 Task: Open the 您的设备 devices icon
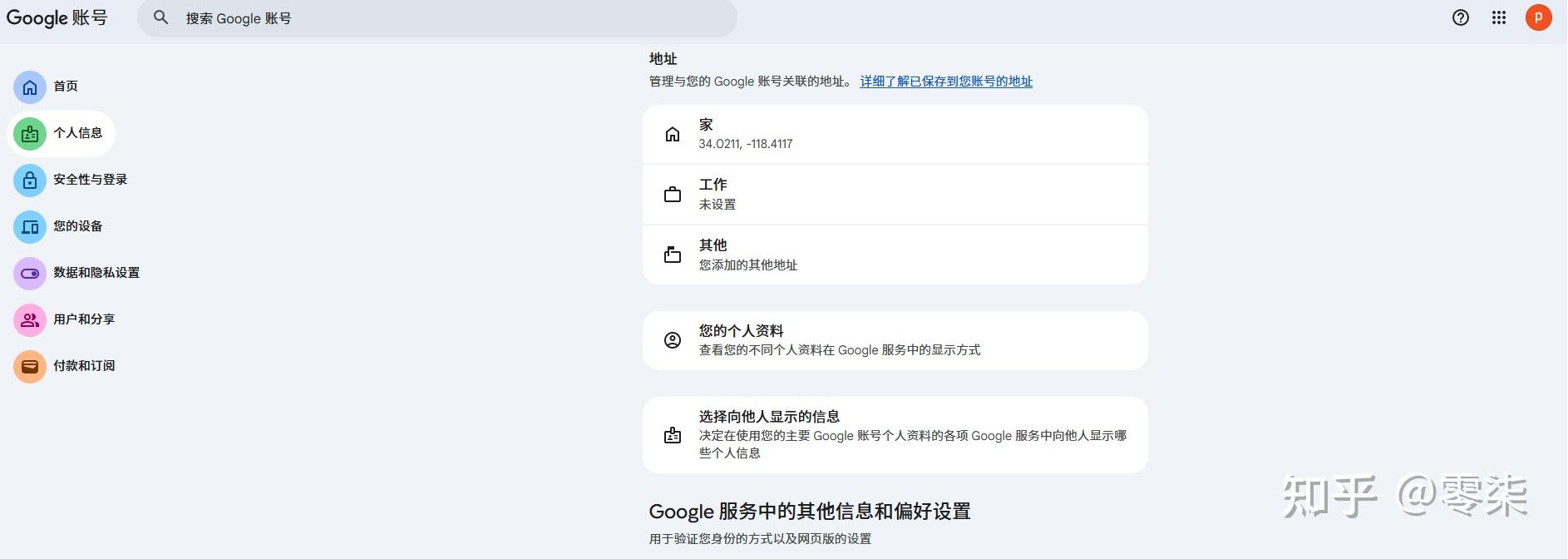[30, 226]
